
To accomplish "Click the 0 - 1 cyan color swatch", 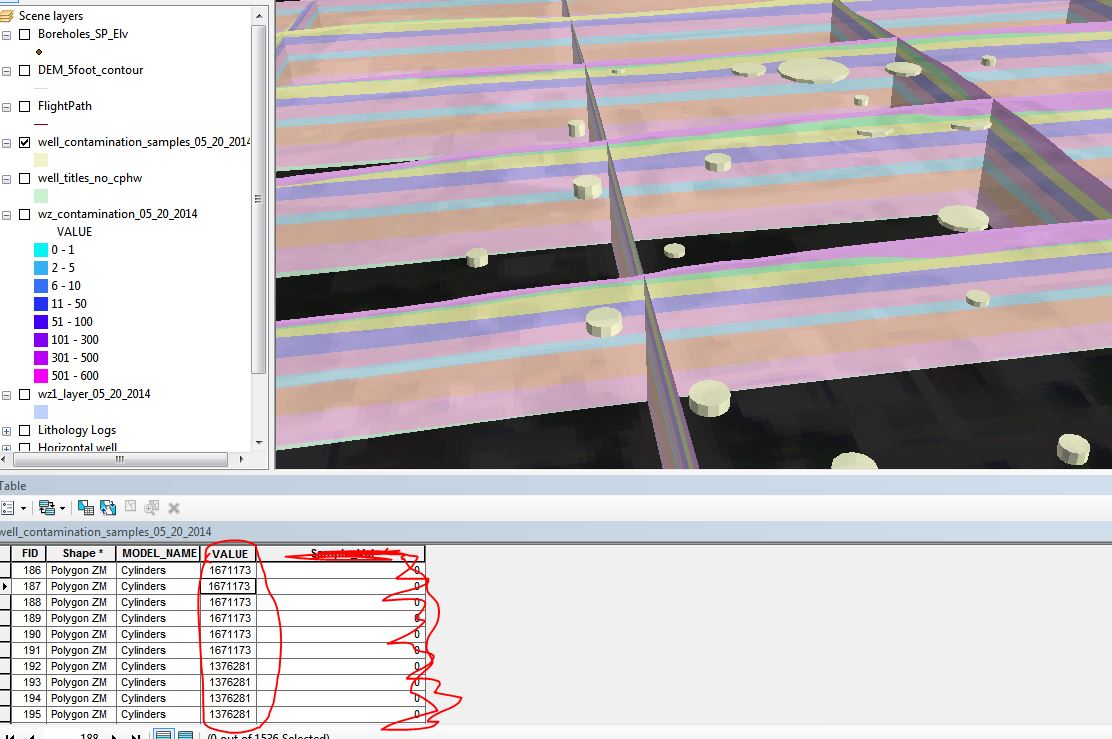I will tap(41, 250).
